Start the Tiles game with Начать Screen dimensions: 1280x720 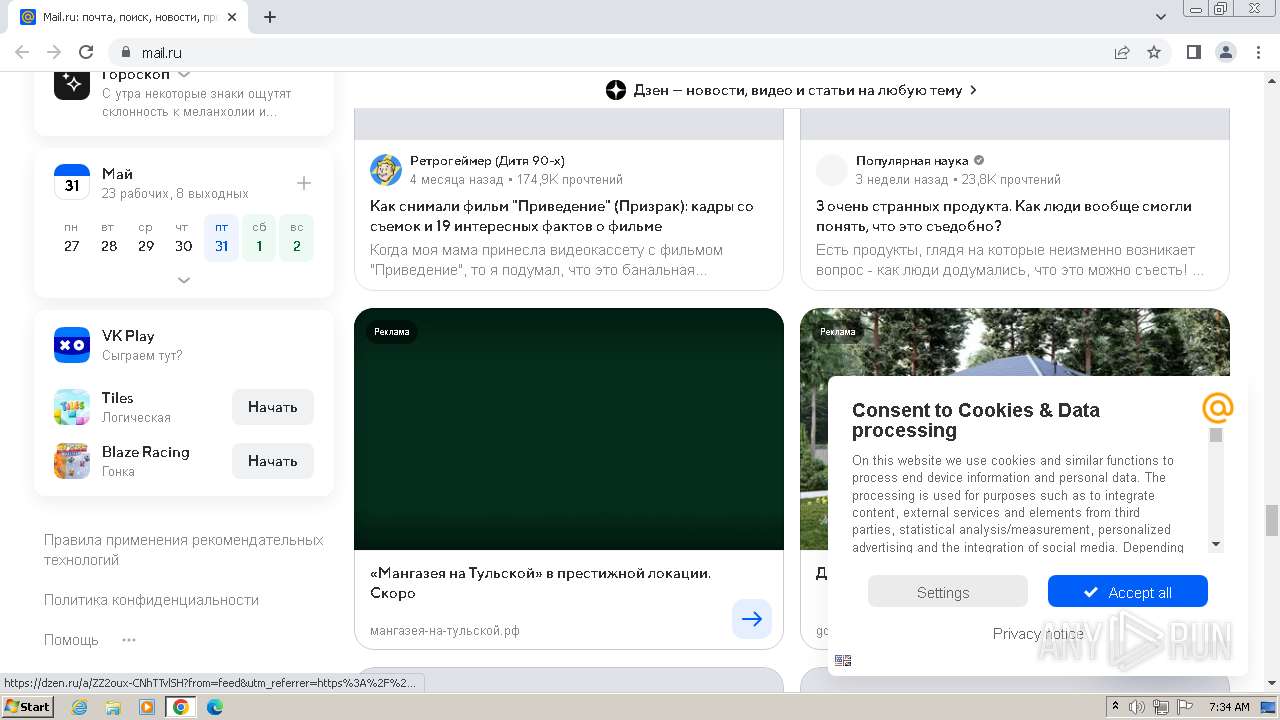coord(273,407)
